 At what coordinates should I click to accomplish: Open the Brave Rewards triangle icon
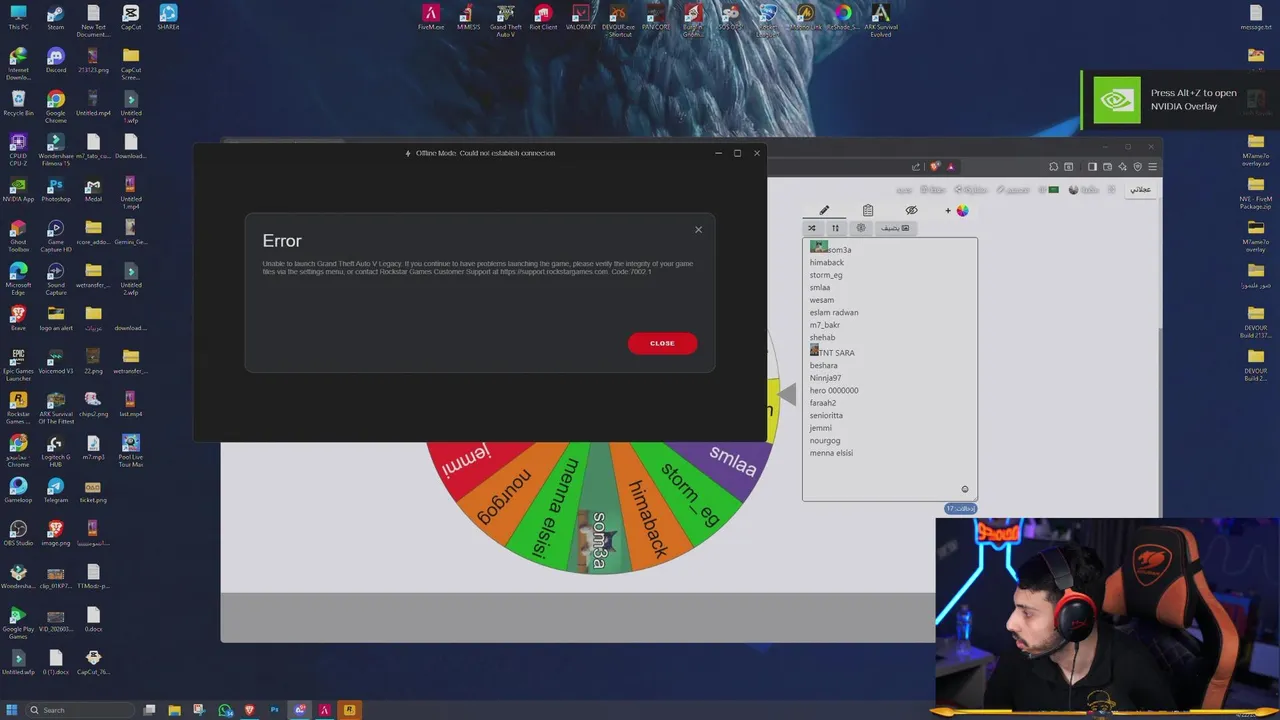click(x=951, y=166)
